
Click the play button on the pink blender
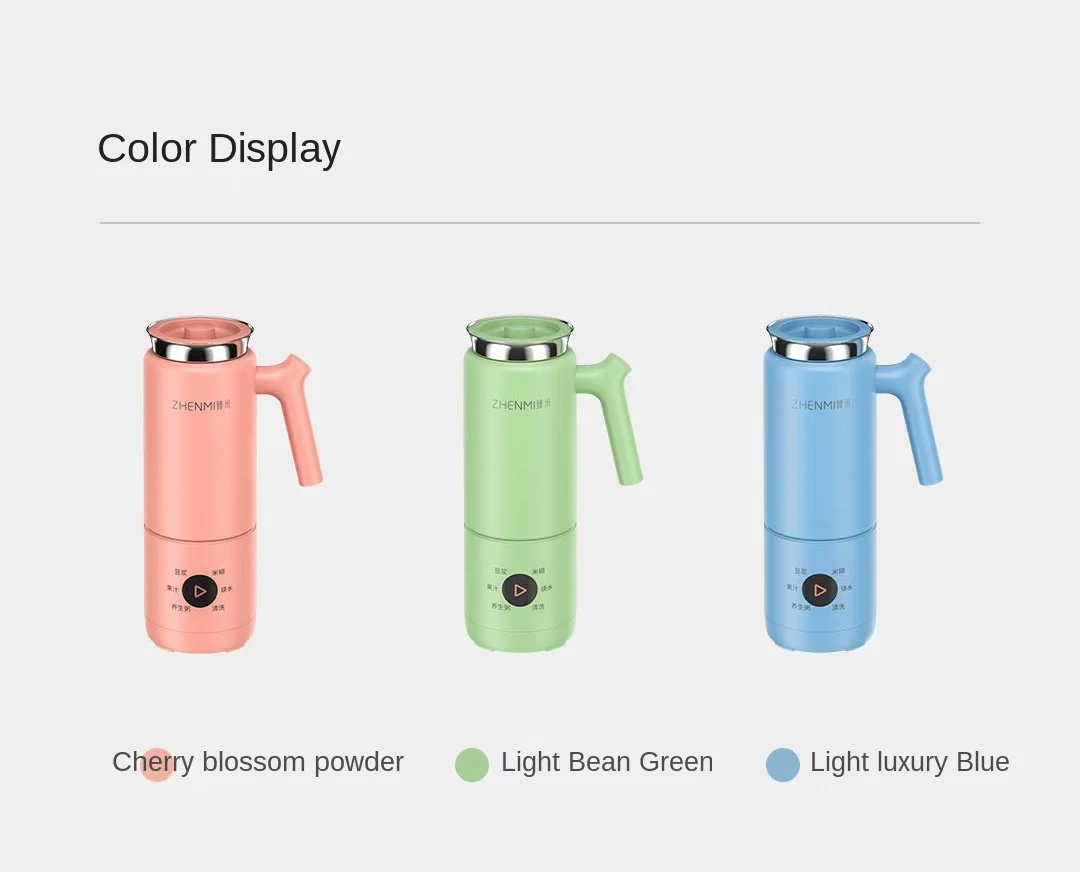pos(200,591)
